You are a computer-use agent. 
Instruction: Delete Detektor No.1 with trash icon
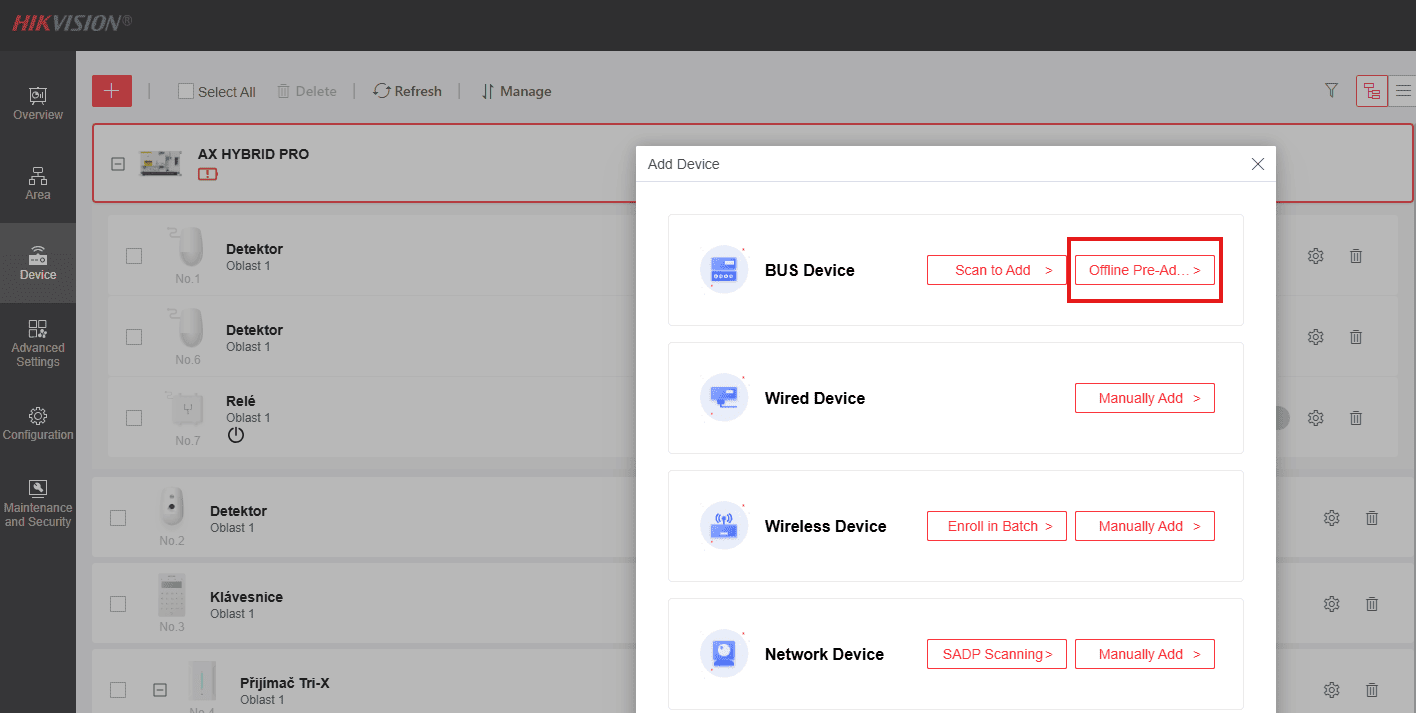click(1356, 256)
